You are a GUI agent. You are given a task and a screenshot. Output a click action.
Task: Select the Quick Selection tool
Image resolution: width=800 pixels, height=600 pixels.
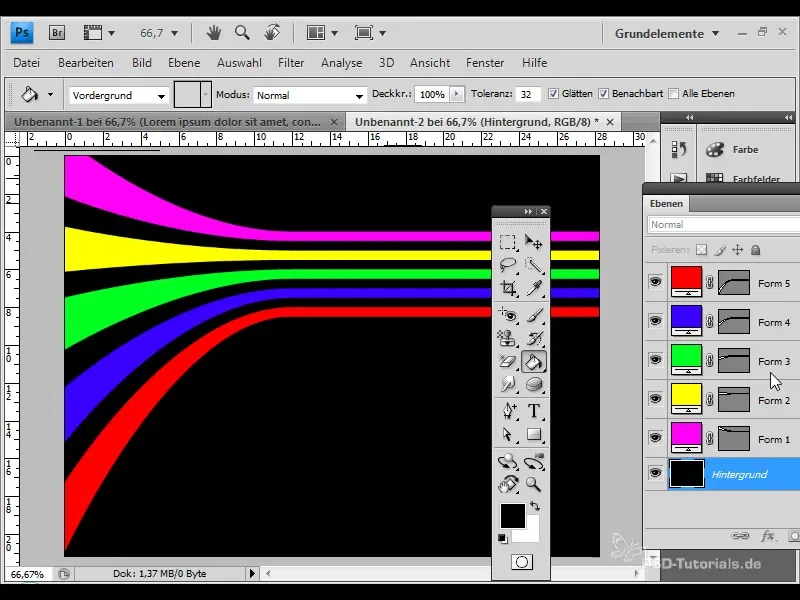(x=534, y=265)
